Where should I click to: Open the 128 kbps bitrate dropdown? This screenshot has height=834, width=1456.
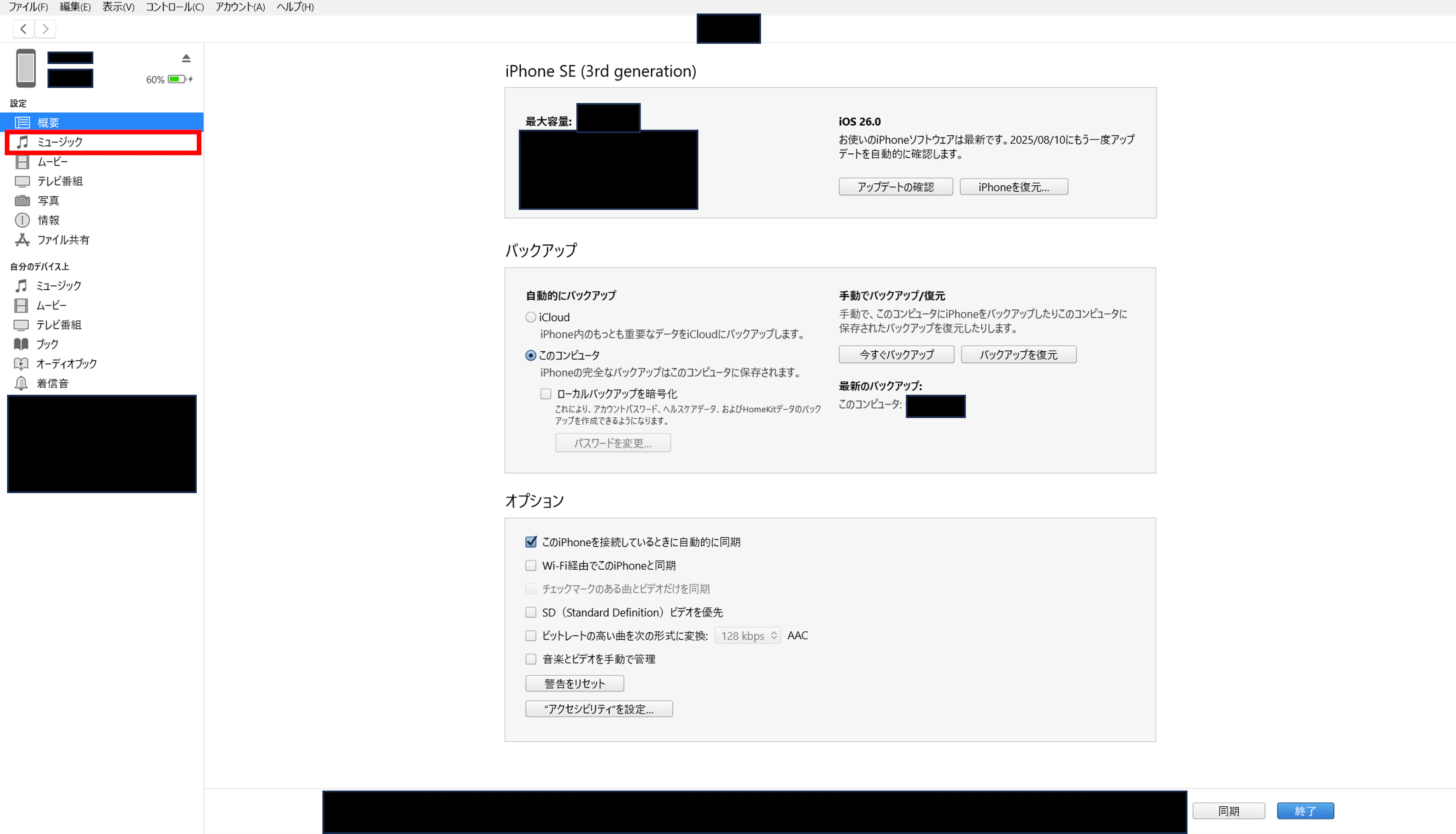tap(748, 636)
